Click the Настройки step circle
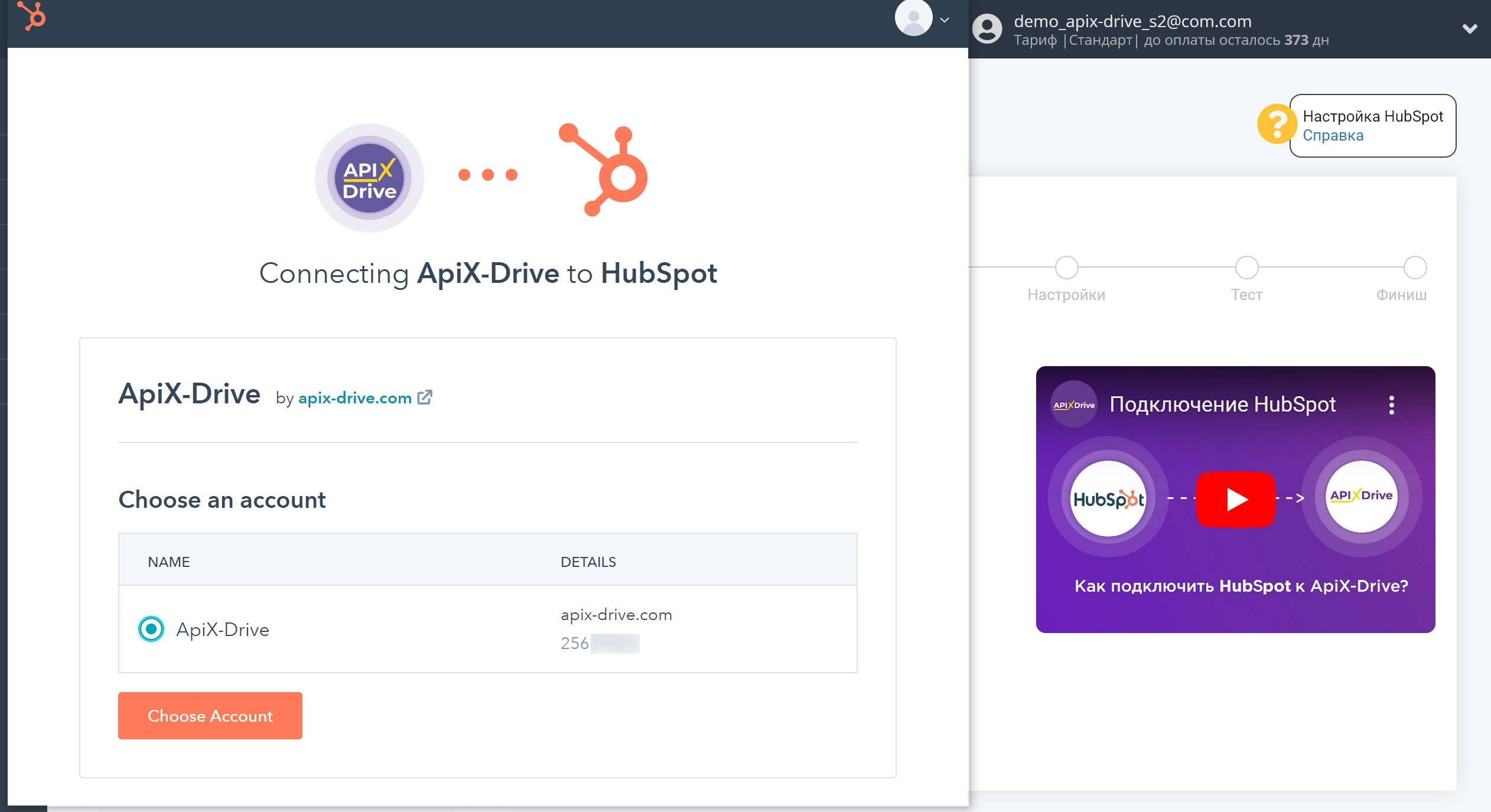The image size is (1491, 812). coord(1066,268)
